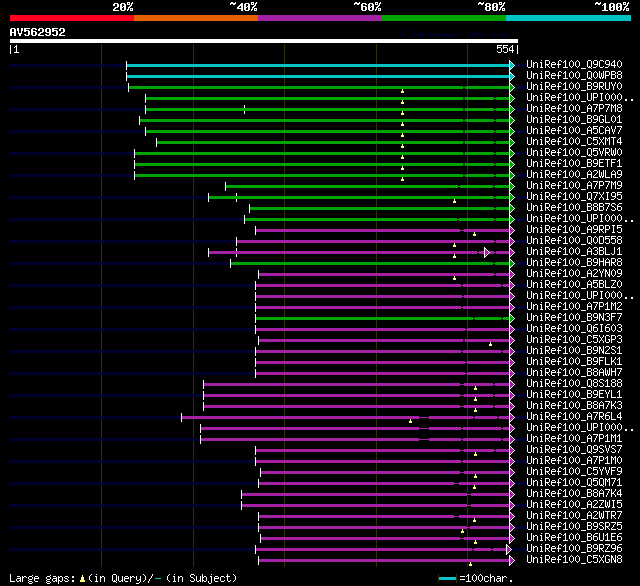Open the UniRef100_A5CAV7 entry
The width and height of the screenshot is (640, 586).
pos(574,131)
